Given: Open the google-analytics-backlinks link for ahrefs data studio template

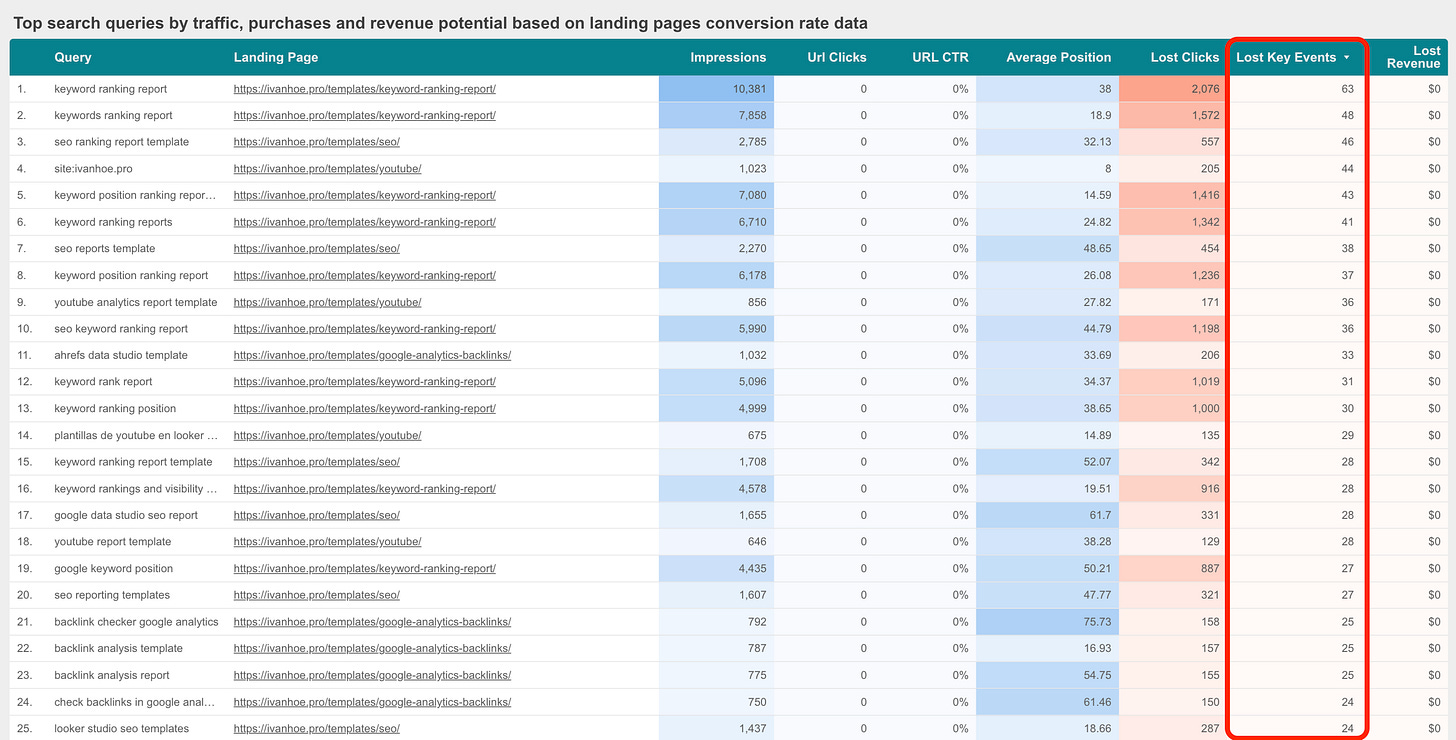Looking at the screenshot, I should tap(373, 354).
